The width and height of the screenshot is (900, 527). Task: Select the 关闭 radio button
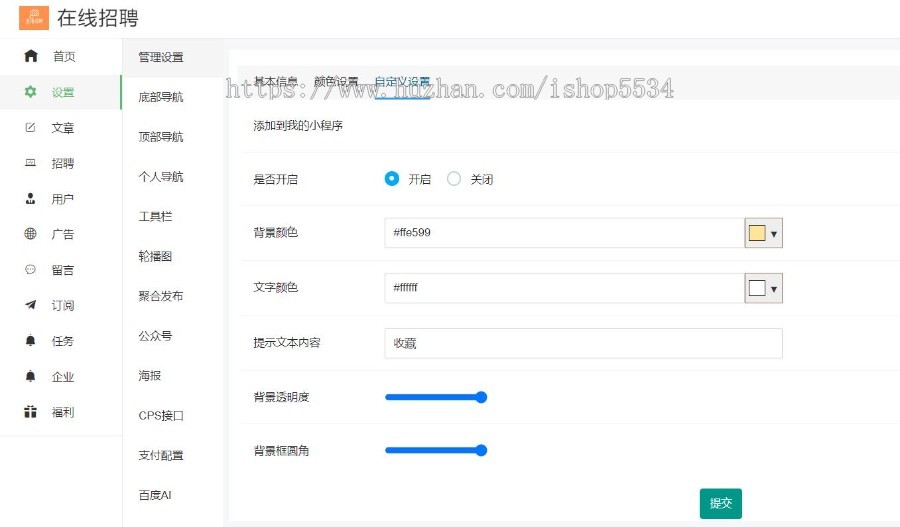coord(454,179)
